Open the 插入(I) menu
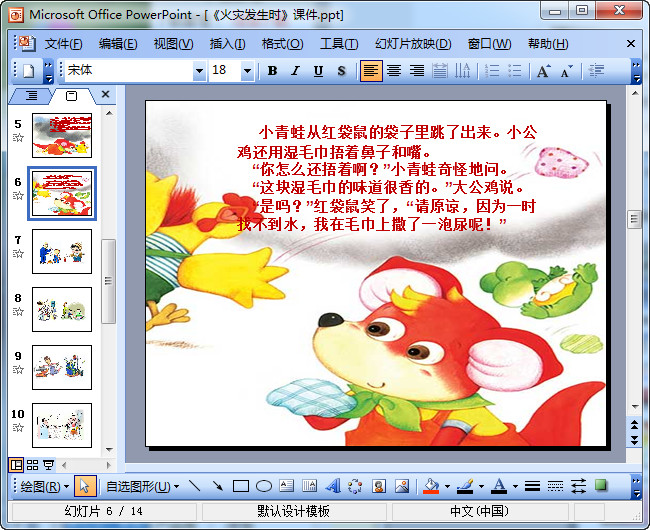Image resolution: width=650 pixels, height=530 pixels. pos(227,44)
